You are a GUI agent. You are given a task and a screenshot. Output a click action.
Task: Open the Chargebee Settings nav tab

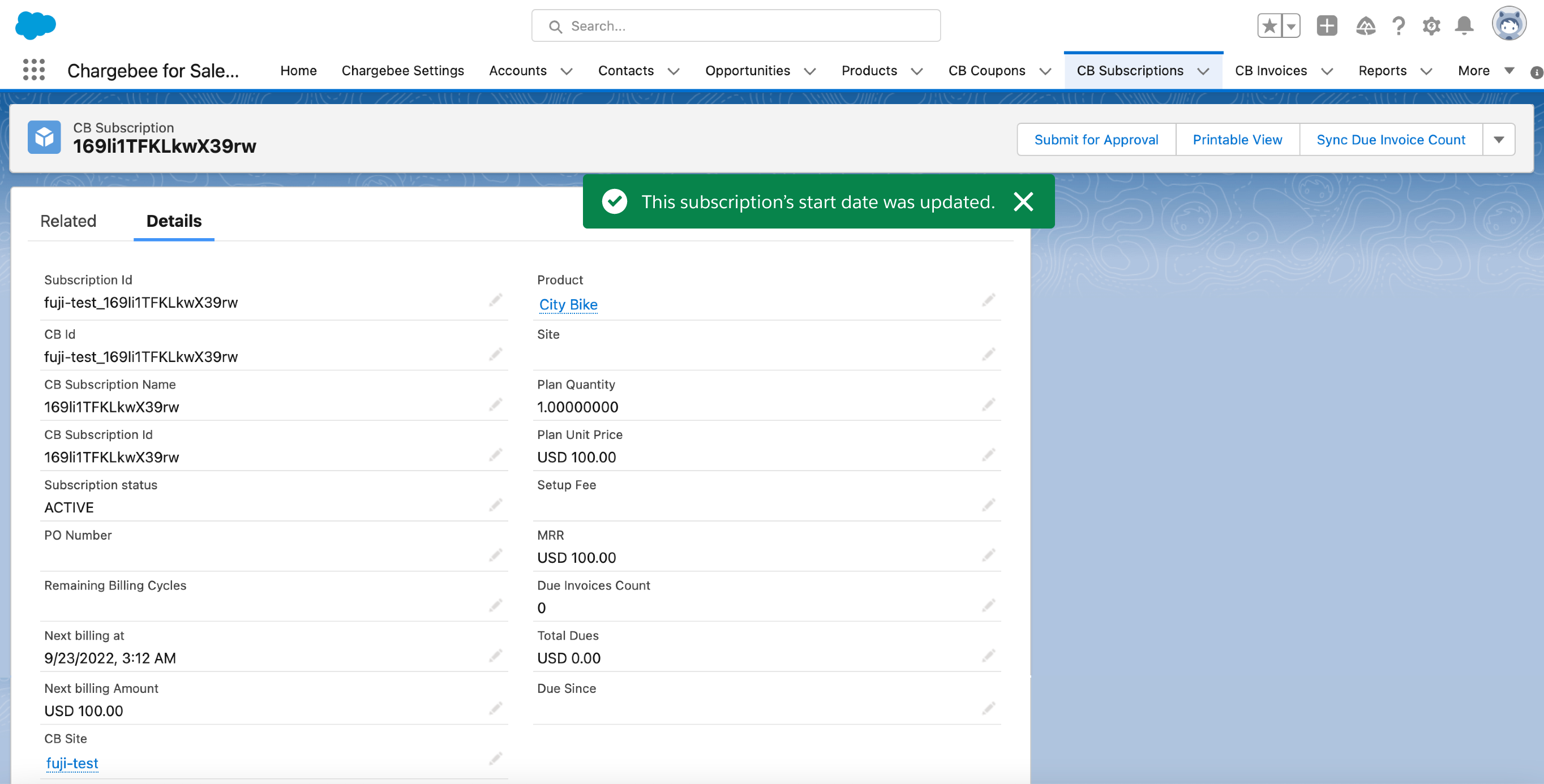point(402,71)
